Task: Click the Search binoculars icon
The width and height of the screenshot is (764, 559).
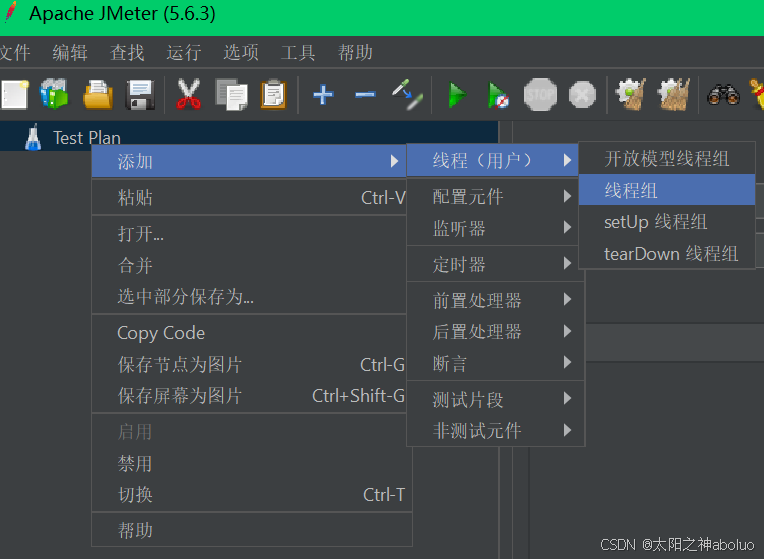Action: pyautogui.click(x=724, y=95)
